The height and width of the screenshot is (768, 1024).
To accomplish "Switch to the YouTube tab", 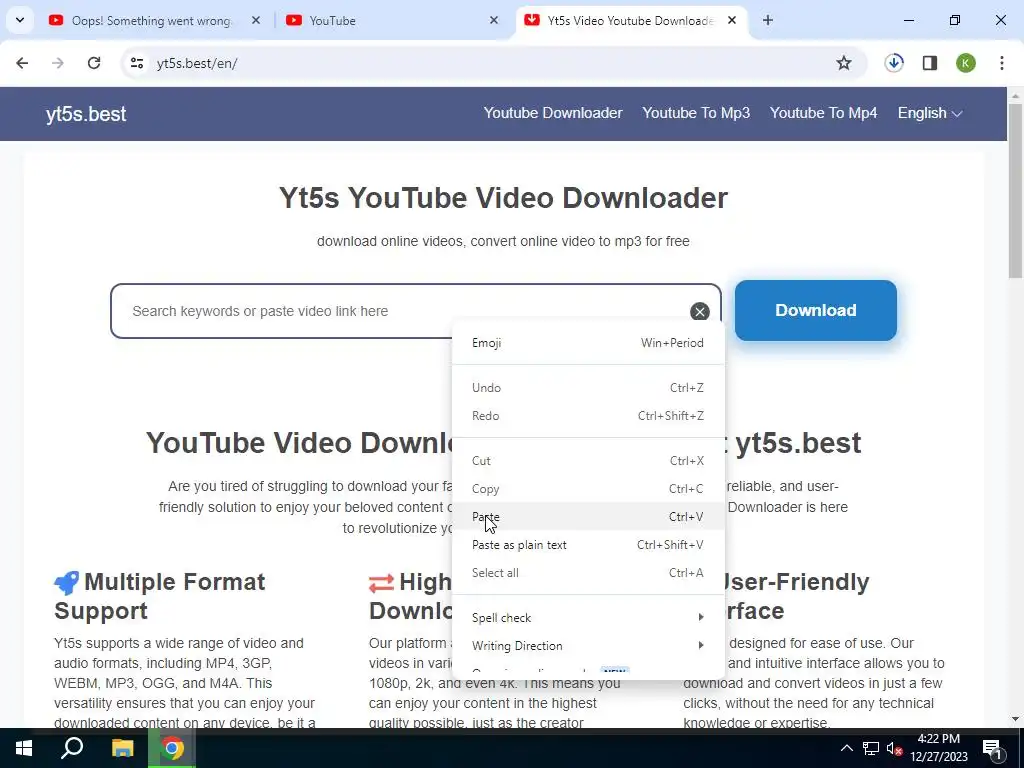I will click(392, 21).
